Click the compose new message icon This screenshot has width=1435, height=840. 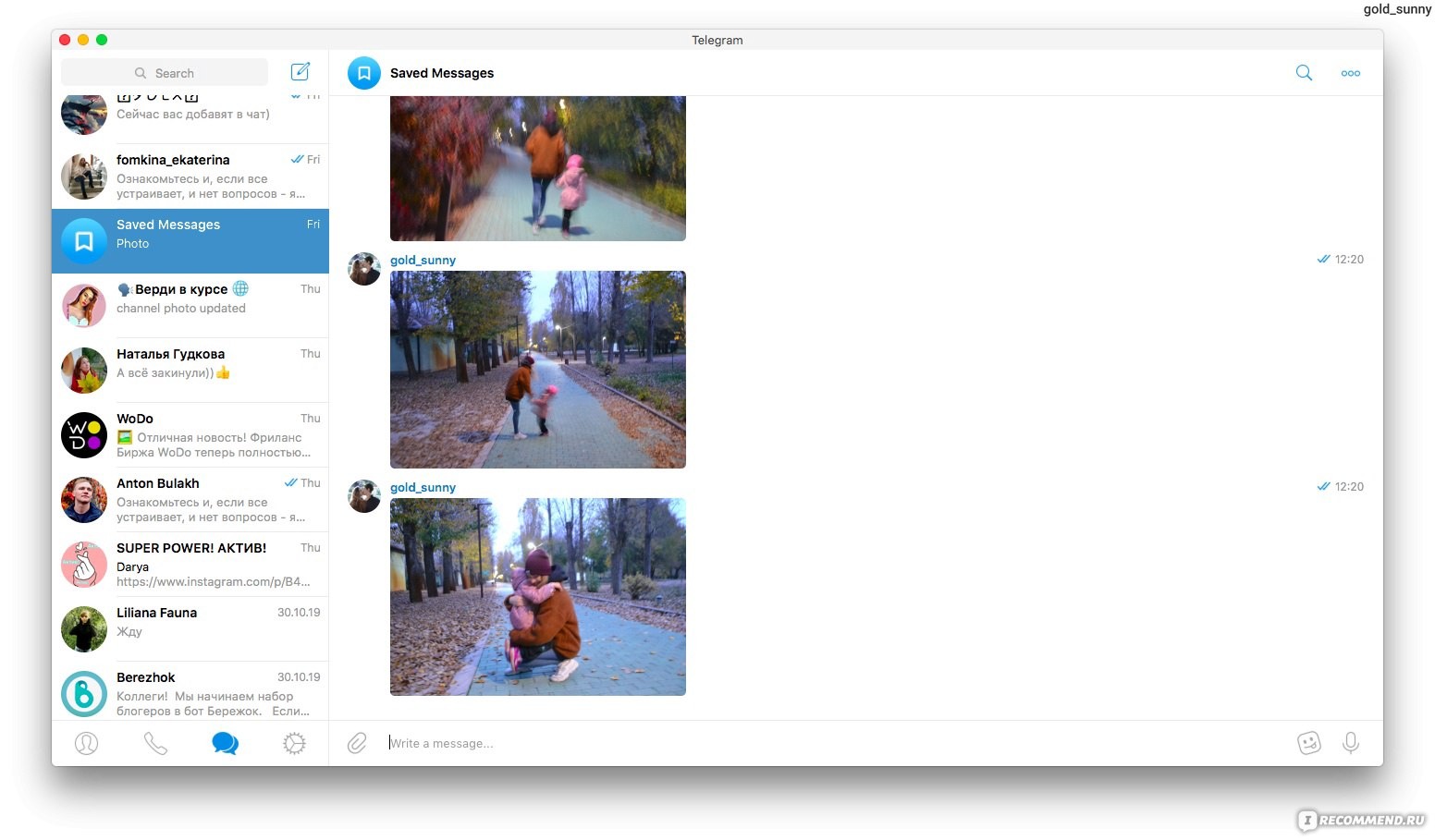click(300, 72)
